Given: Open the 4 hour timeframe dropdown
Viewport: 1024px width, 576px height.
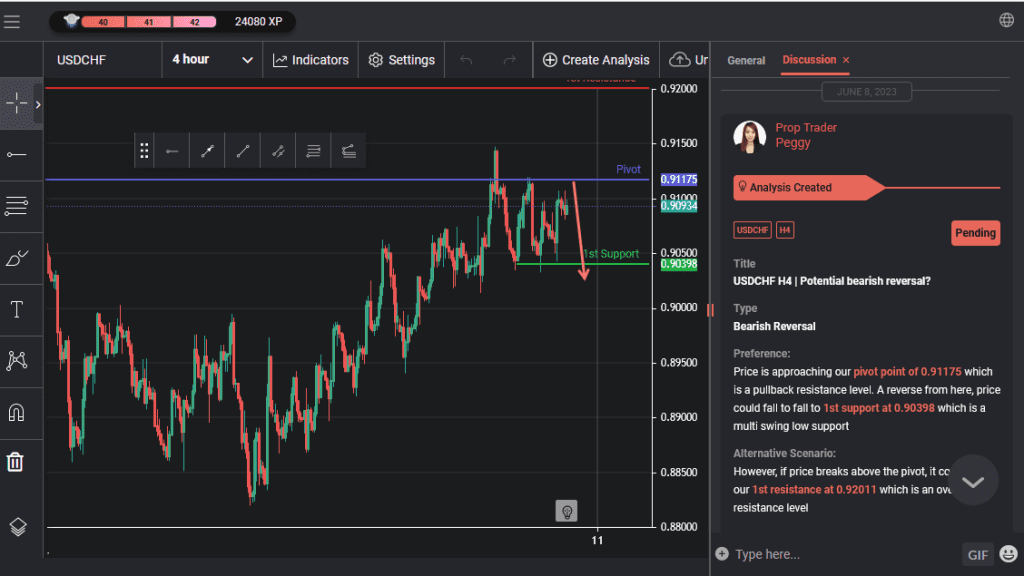Looking at the screenshot, I should pos(212,60).
